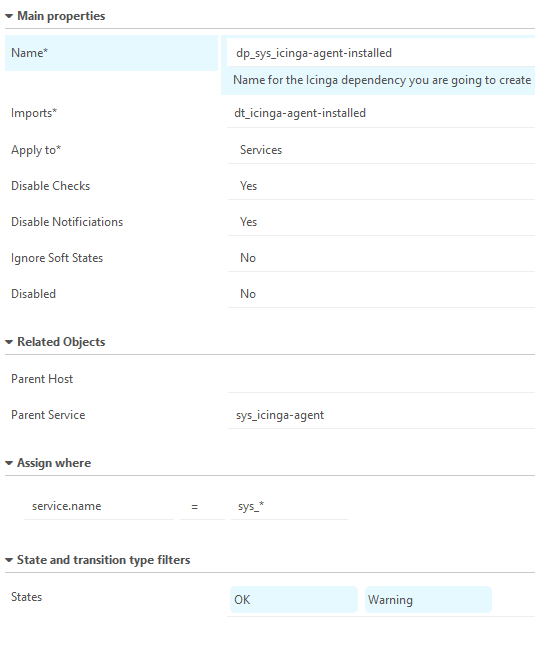Screen dimensions: 535x645
Task: Open the Disabled dropdown set to No
Action: tap(381, 294)
